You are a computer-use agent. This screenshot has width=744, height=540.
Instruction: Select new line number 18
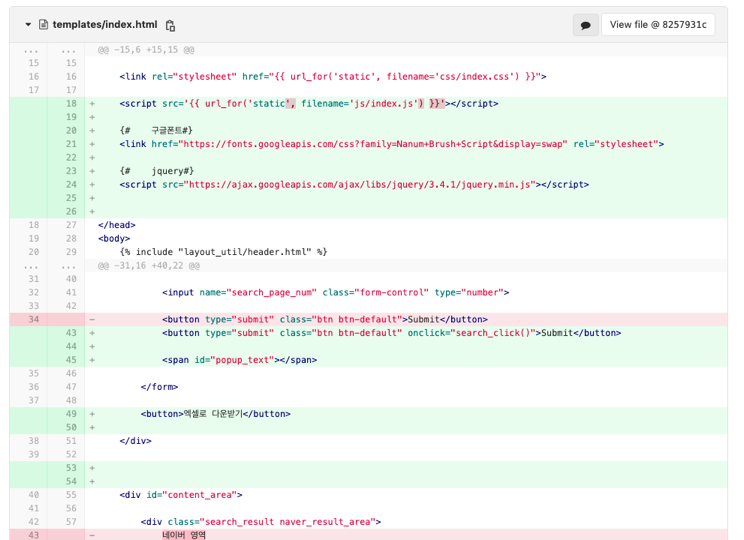(x=71, y=103)
